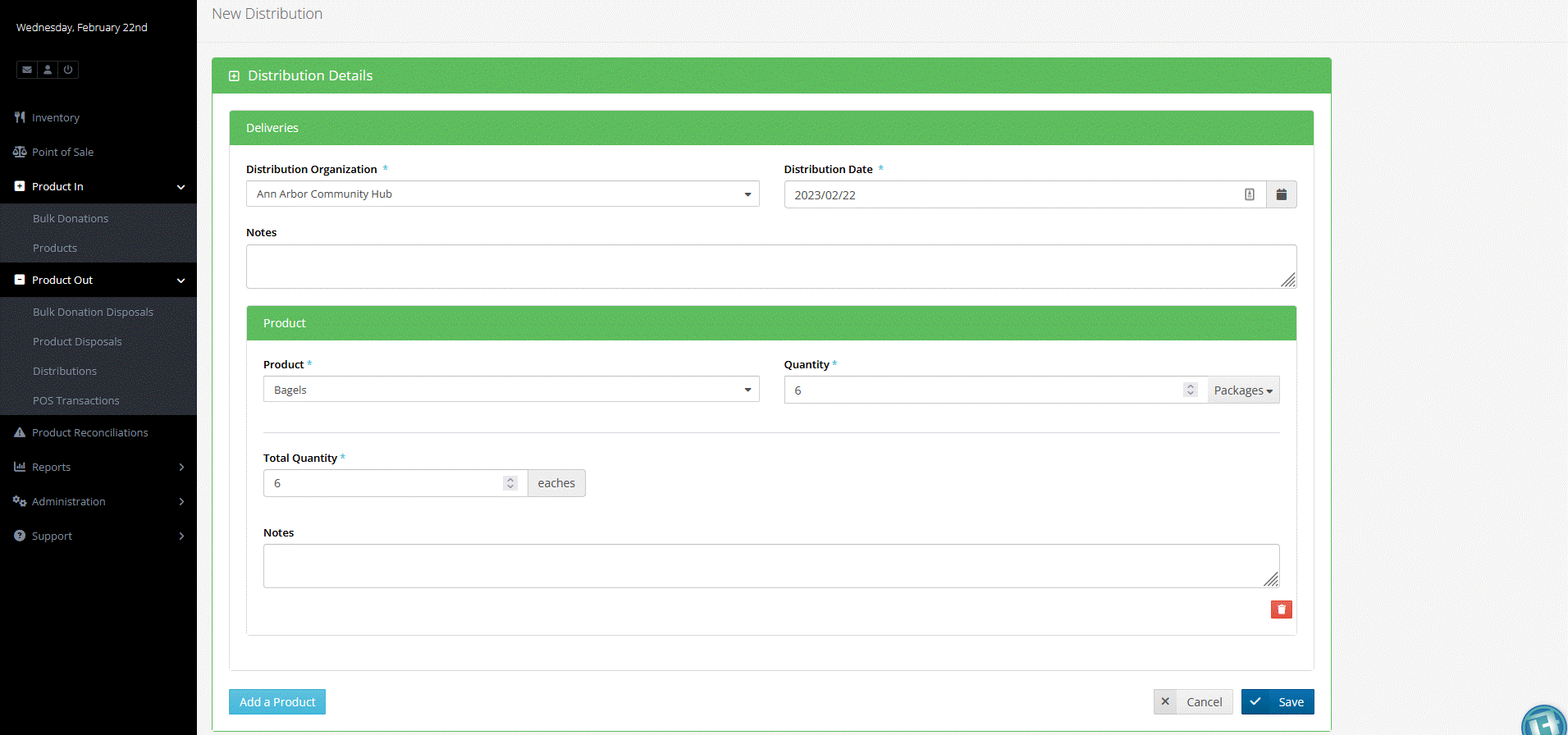Click the product Notes text area

(771, 566)
